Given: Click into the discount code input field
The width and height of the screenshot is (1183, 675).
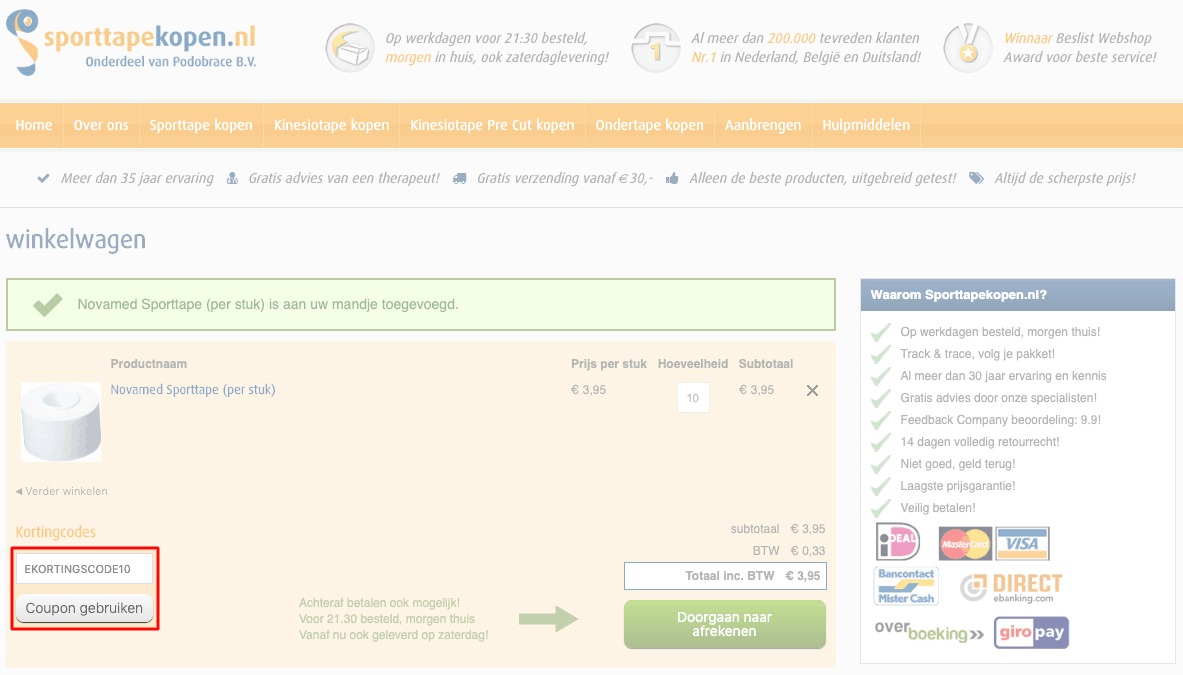Looking at the screenshot, I should click(84, 569).
